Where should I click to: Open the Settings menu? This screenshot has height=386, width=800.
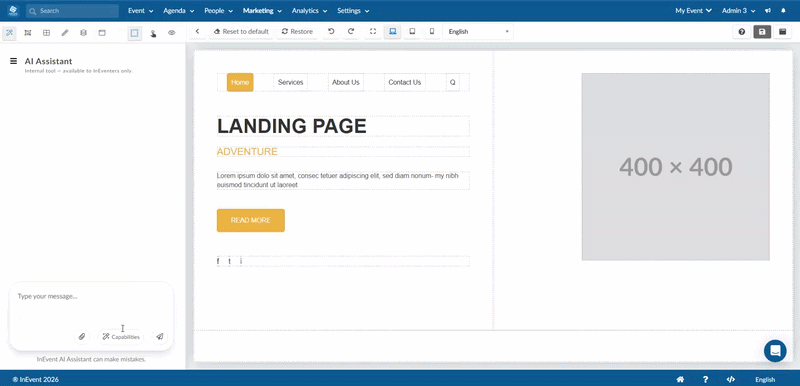353,11
